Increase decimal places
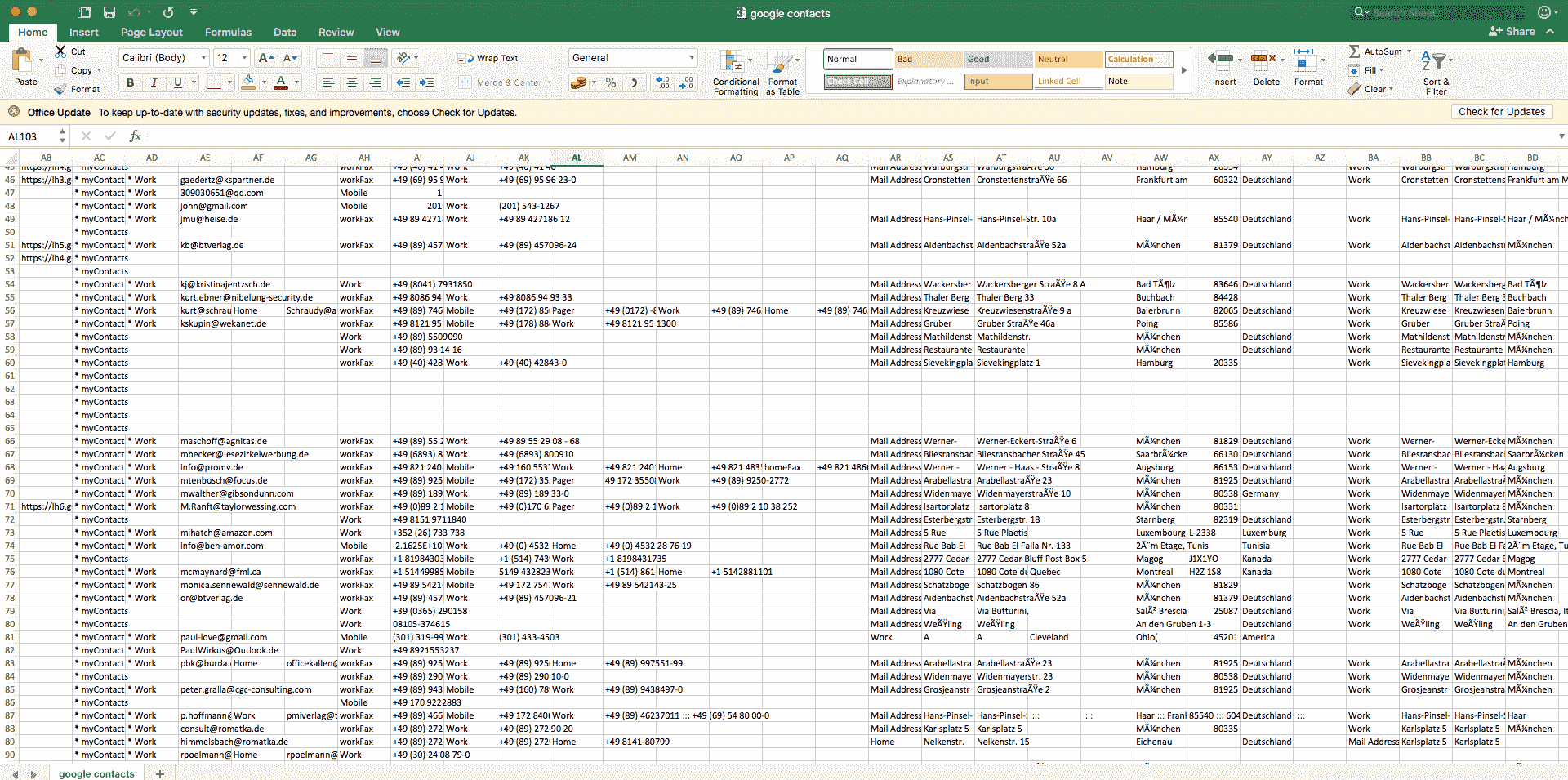 pos(663,82)
